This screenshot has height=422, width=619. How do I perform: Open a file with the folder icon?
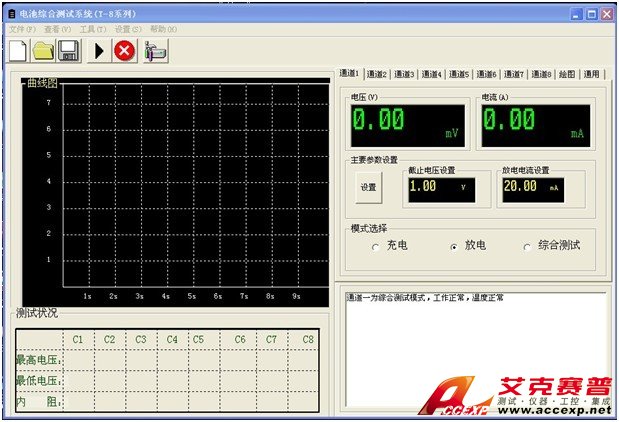click(43, 51)
